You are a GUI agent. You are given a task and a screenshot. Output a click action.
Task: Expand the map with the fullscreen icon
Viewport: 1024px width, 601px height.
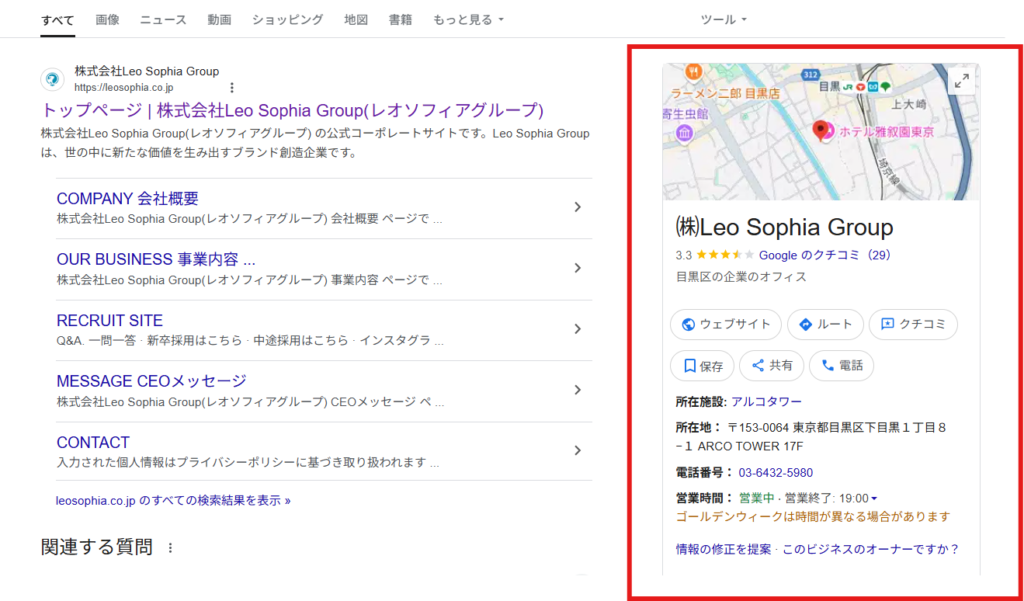pyautogui.click(x=961, y=81)
